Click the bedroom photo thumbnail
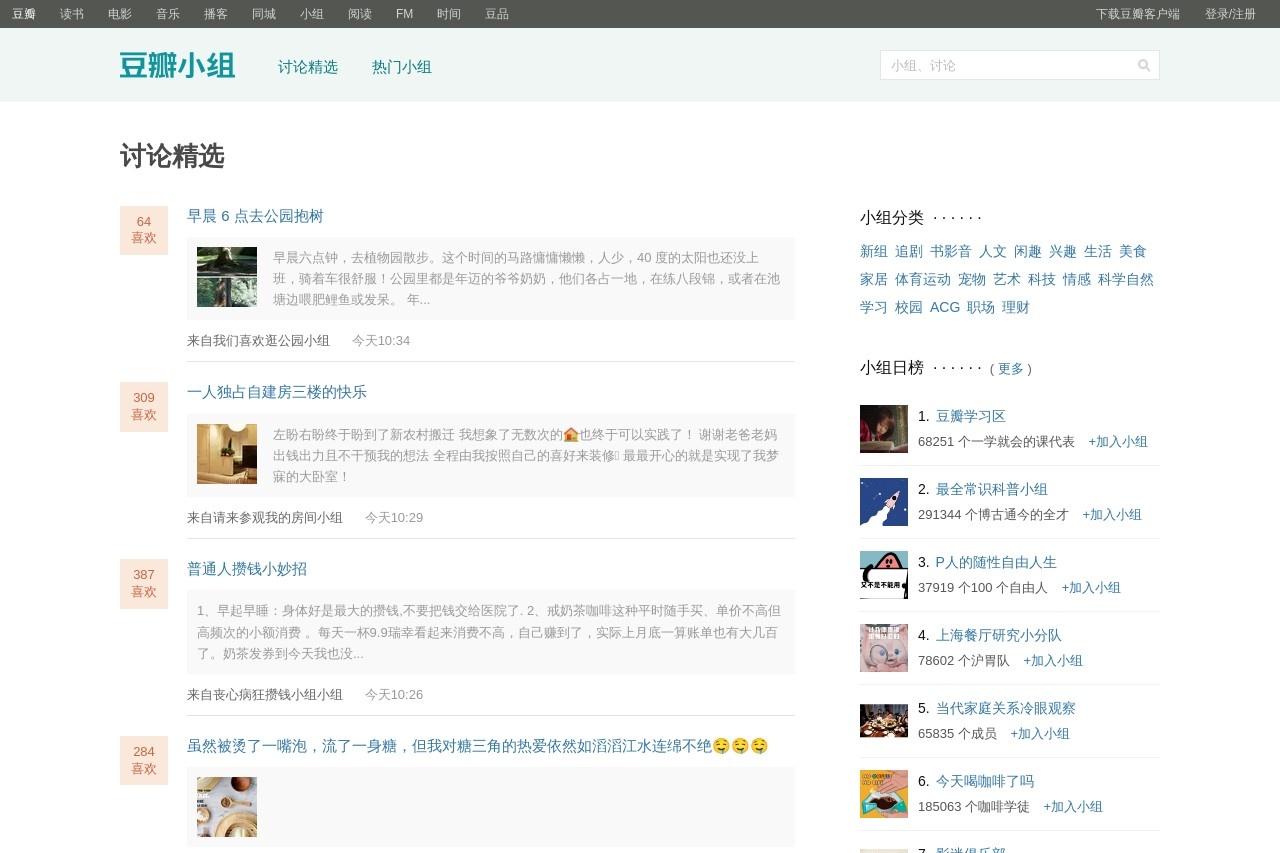Viewport: 1280px width, 853px height. (227, 454)
